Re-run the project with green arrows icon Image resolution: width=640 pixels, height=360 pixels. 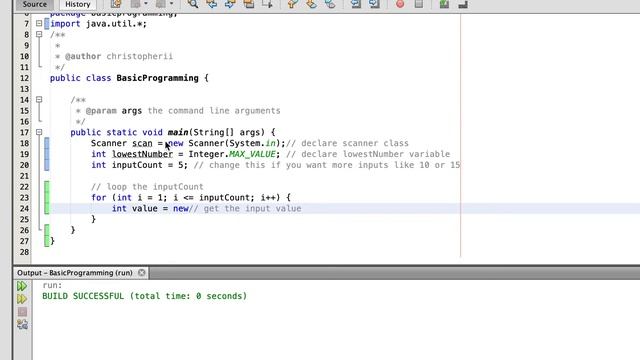tap(22, 286)
